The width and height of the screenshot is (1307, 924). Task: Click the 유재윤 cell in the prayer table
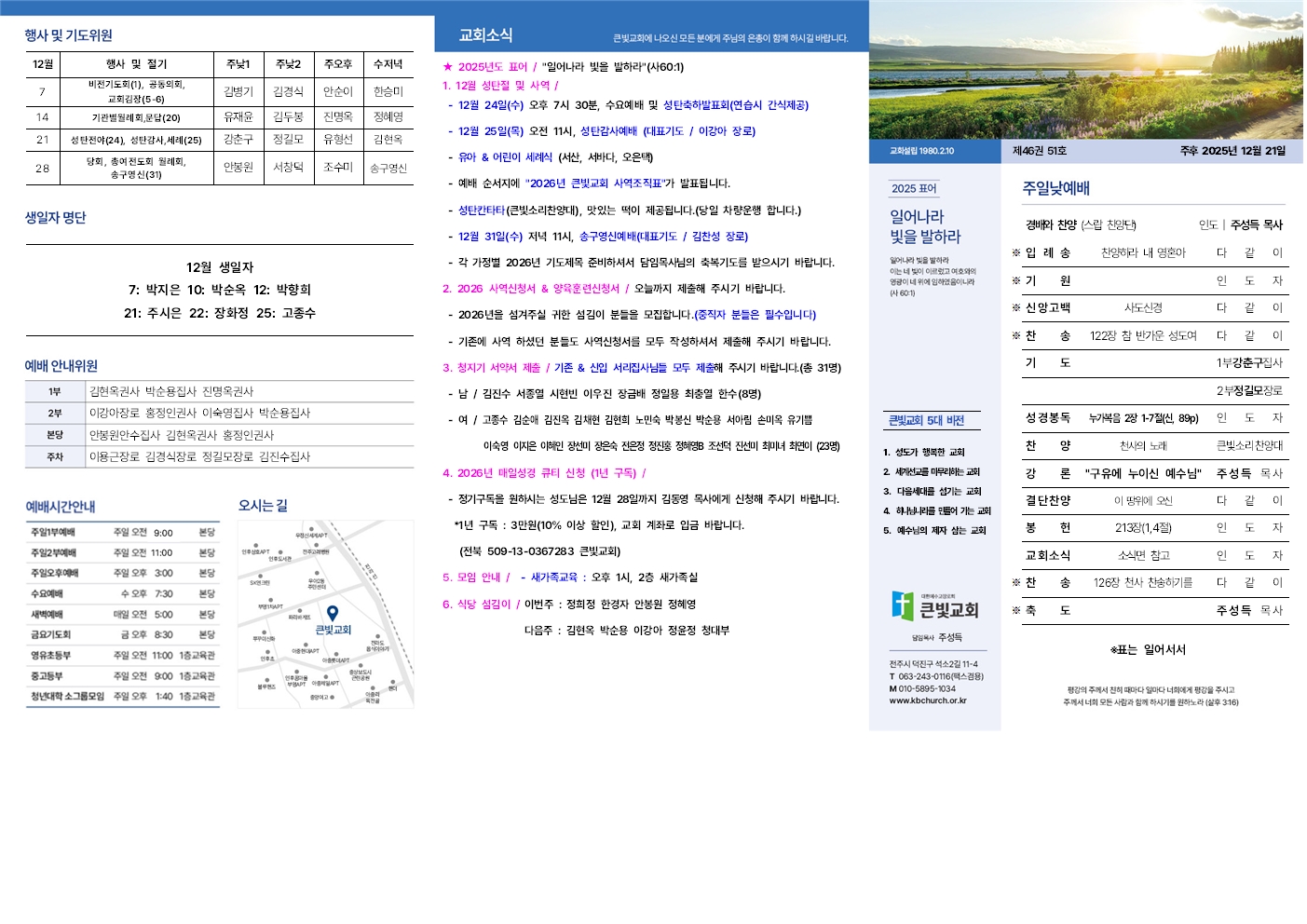(238, 117)
